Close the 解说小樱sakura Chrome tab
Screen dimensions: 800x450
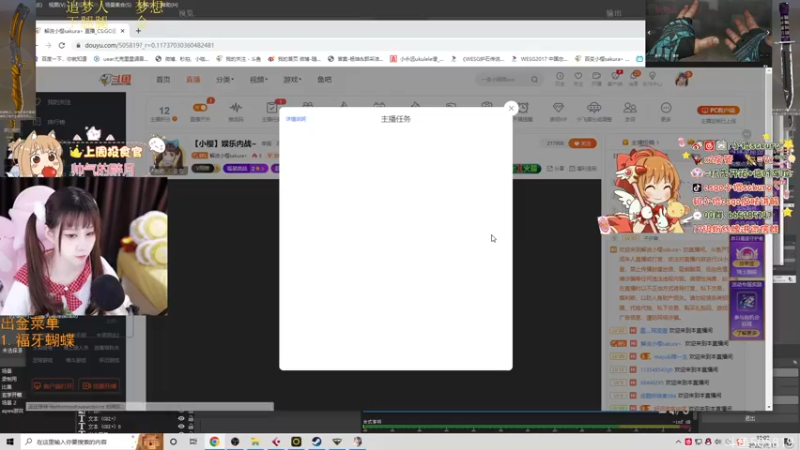pos(122,31)
